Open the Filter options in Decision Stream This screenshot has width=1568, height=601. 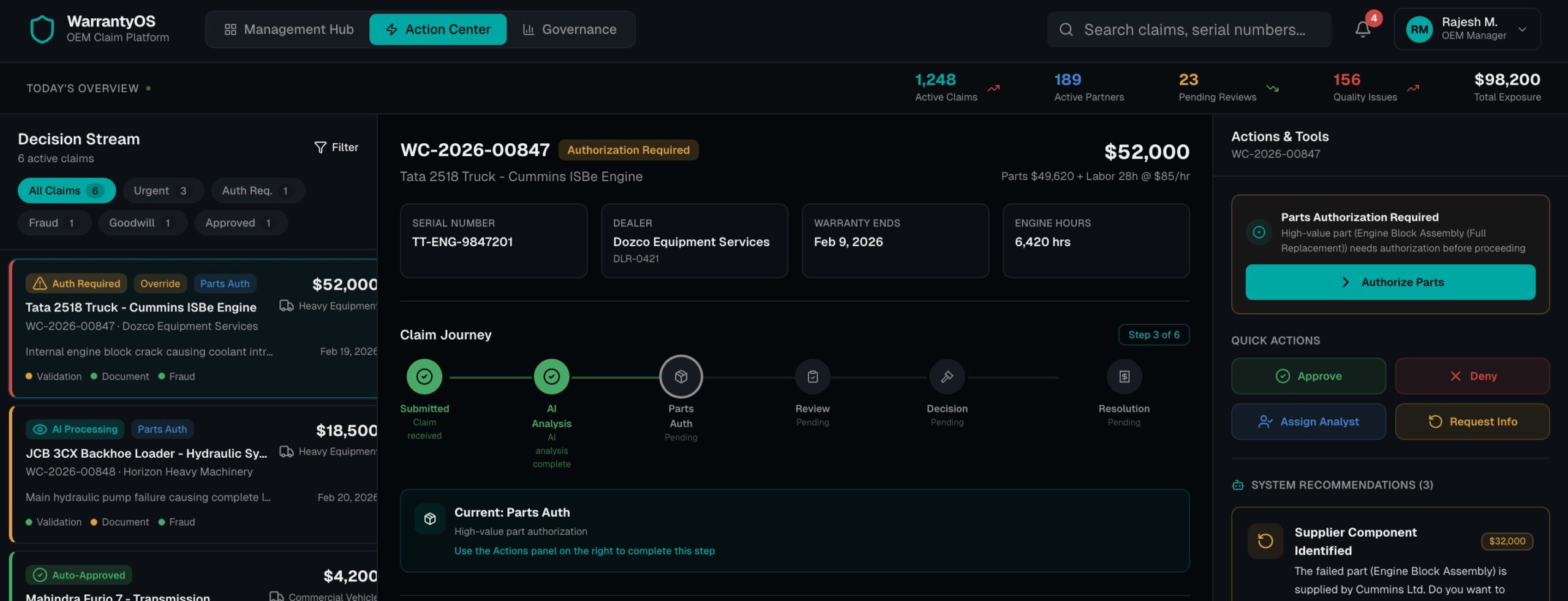336,147
